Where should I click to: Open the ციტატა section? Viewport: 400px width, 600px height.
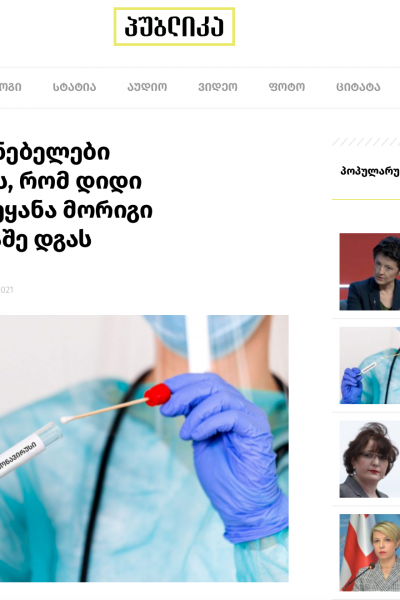click(x=358, y=87)
